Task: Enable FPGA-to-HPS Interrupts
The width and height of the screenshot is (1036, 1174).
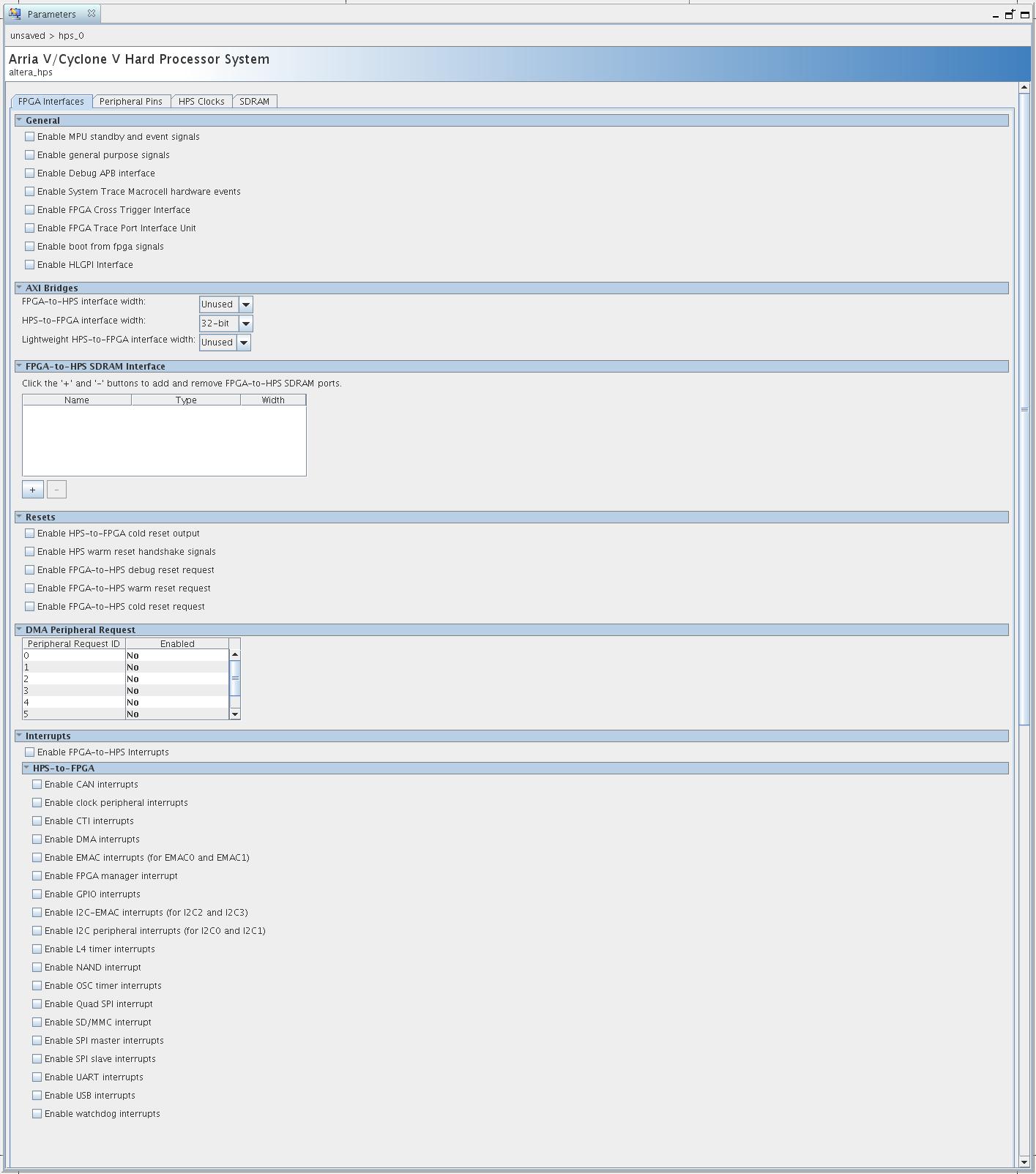Action: pyautogui.click(x=30, y=752)
